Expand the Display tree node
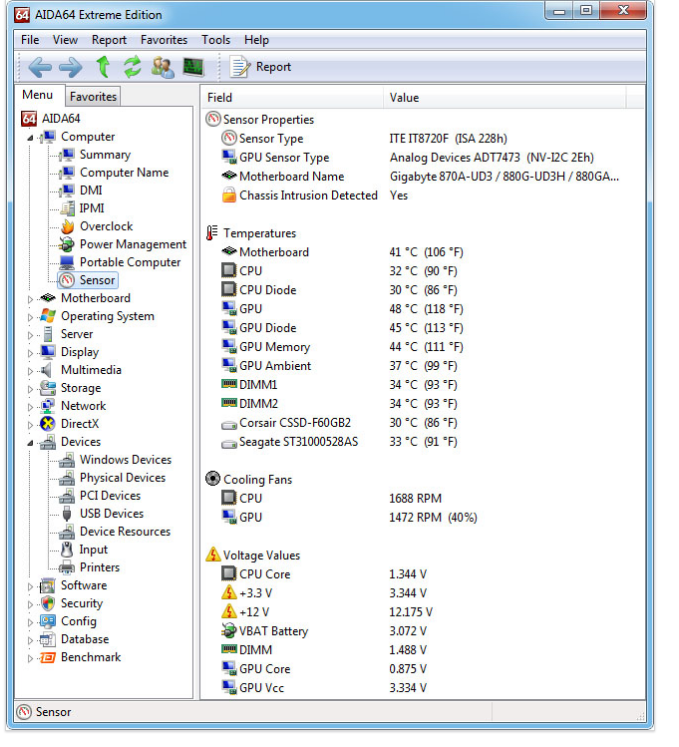The height and width of the screenshot is (747, 679). [30, 353]
